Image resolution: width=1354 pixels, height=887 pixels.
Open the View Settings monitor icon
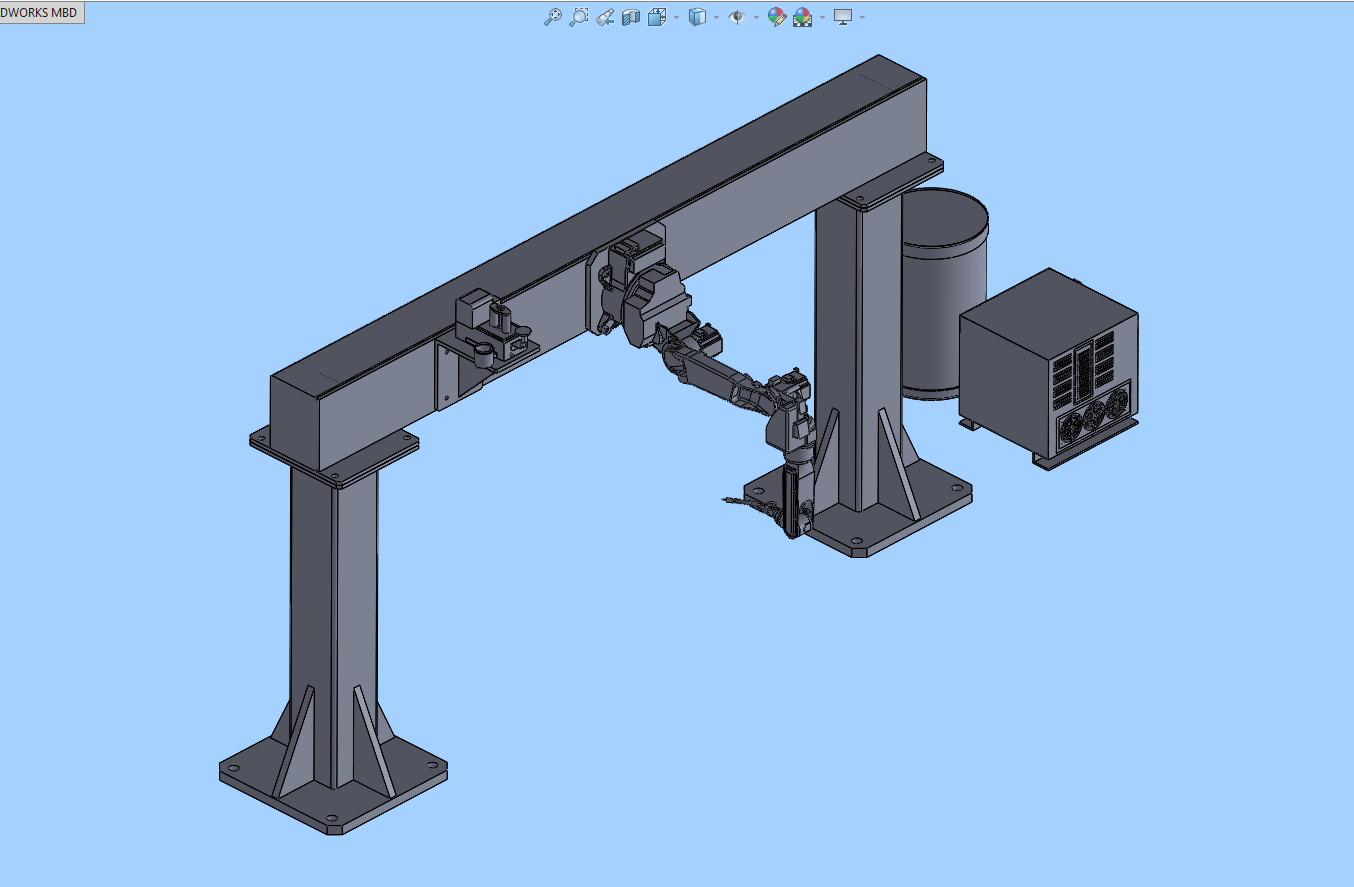click(x=843, y=17)
